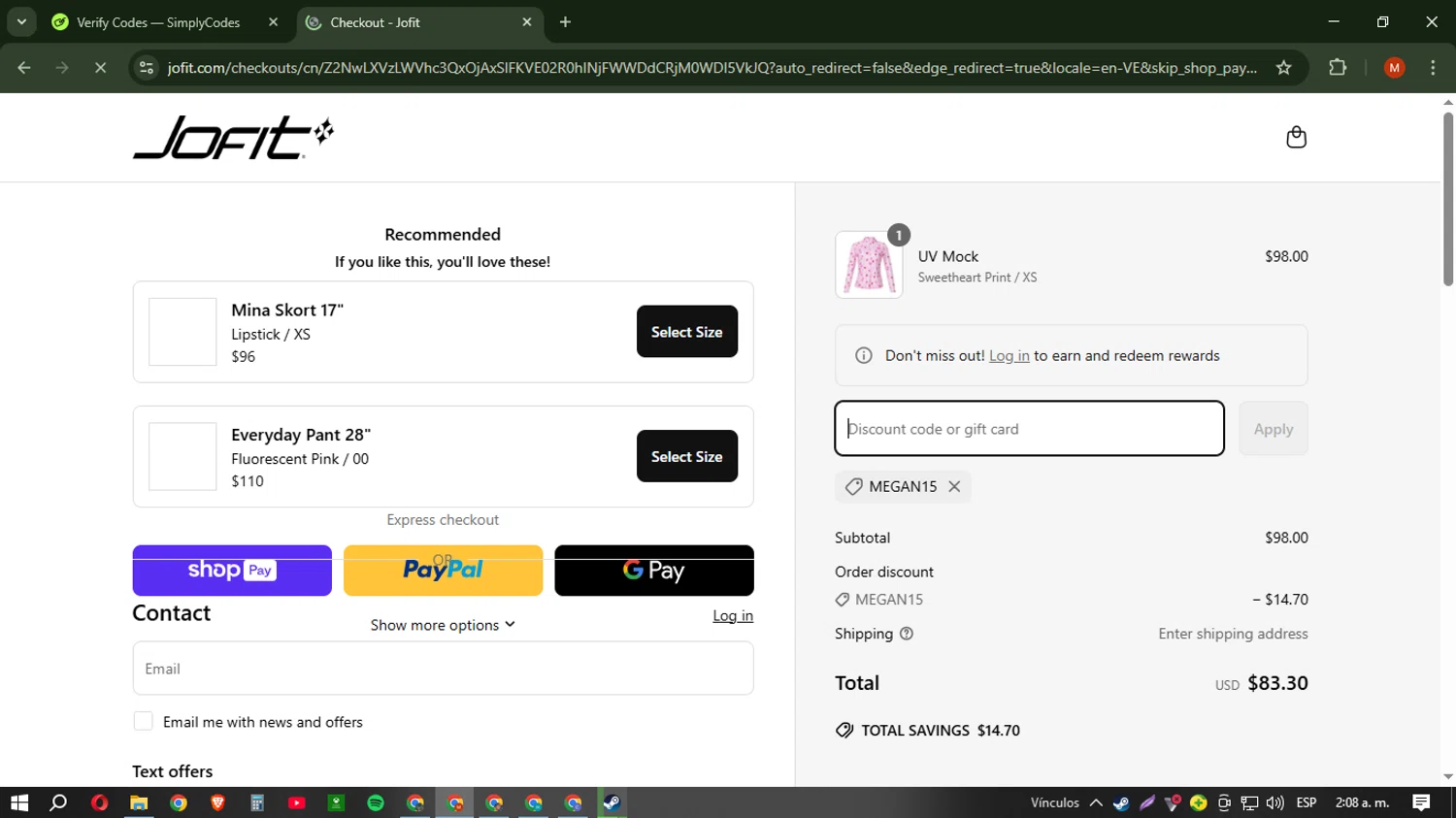Image resolution: width=1456 pixels, height=818 pixels.
Task: Click the address bar URL
Action: (x=711, y=68)
